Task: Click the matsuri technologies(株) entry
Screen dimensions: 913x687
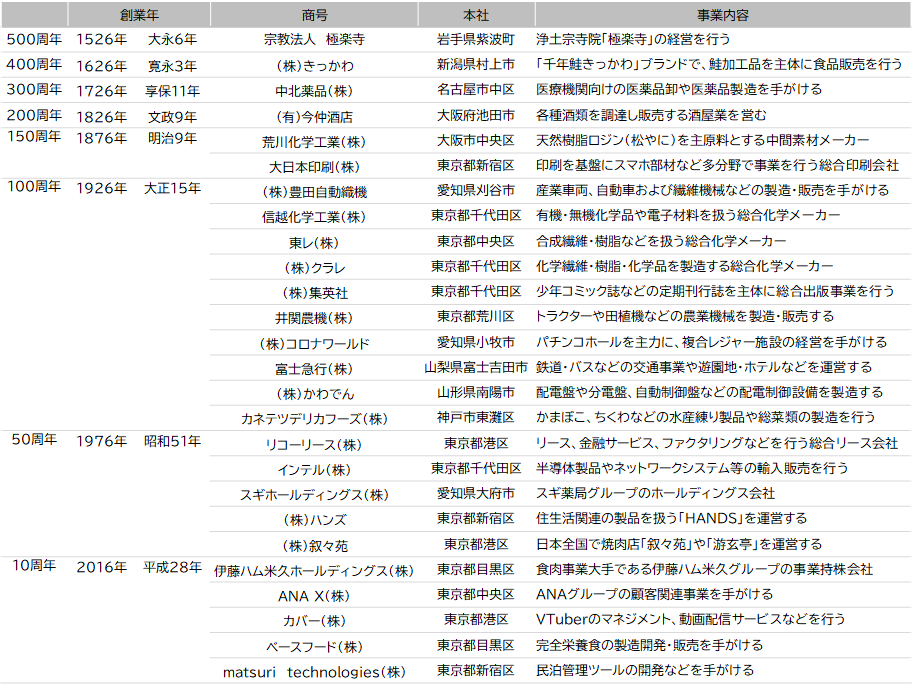Action: 314,672
